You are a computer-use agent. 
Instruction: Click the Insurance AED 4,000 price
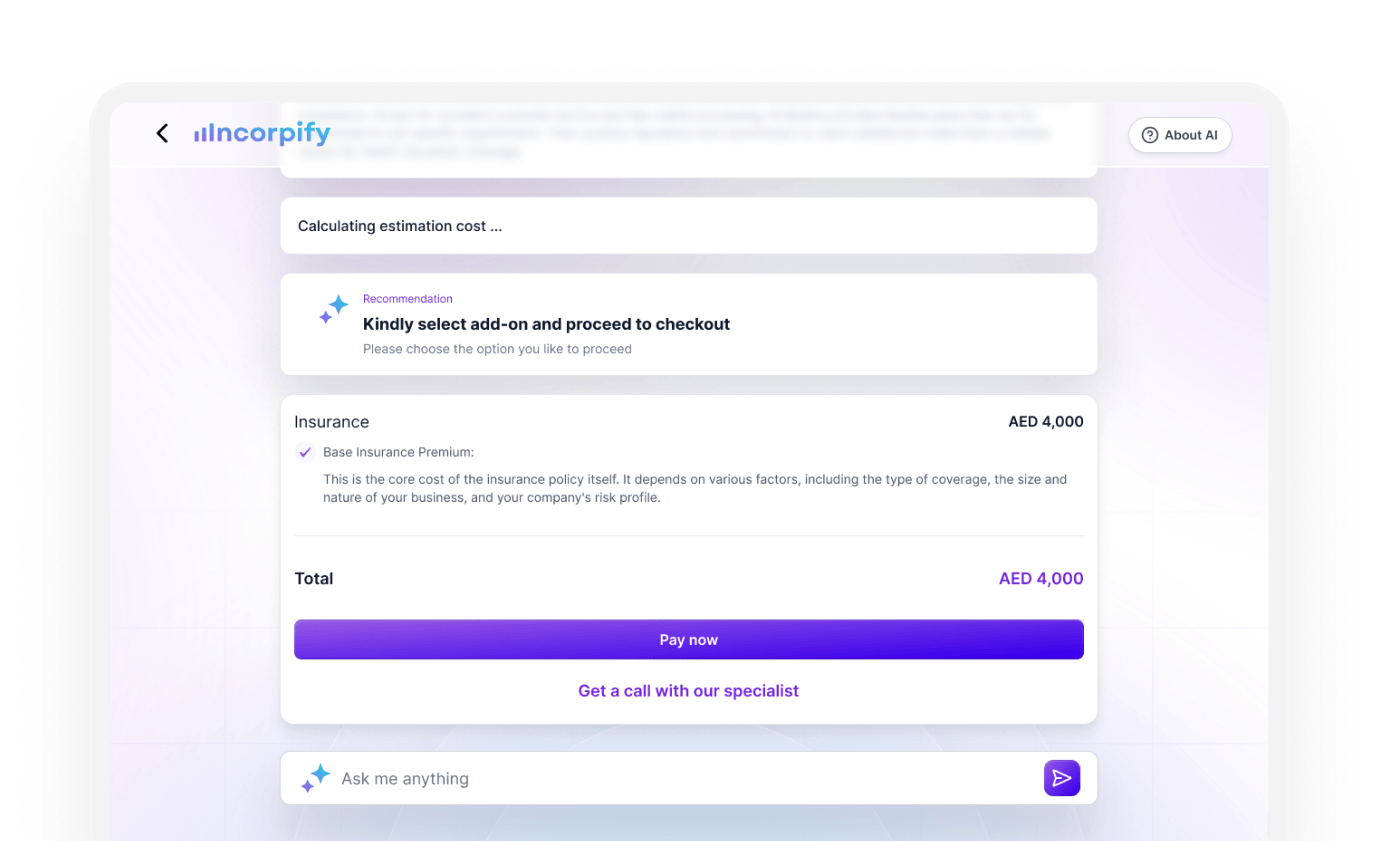coord(1045,422)
